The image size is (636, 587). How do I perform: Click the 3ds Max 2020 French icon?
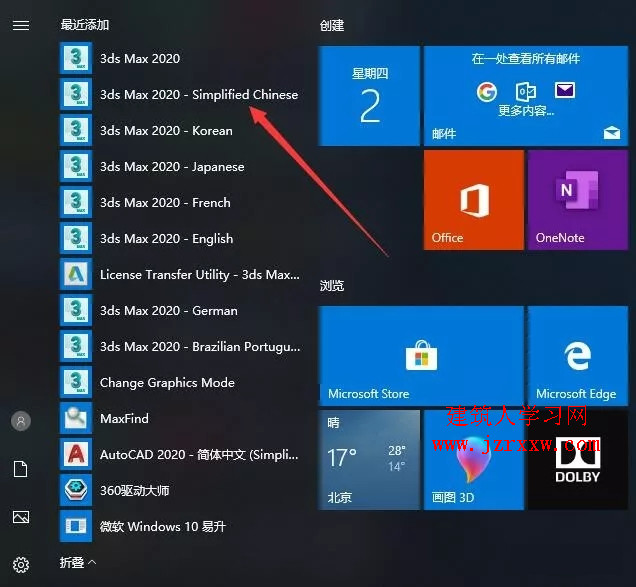pos(76,202)
